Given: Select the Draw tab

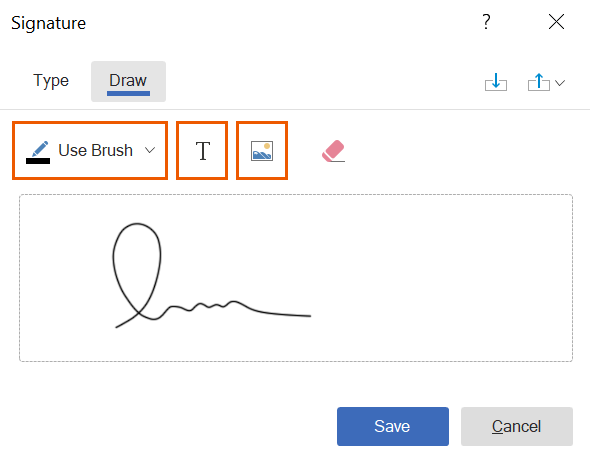Looking at the screenshot, I should (x=128, y=81).
